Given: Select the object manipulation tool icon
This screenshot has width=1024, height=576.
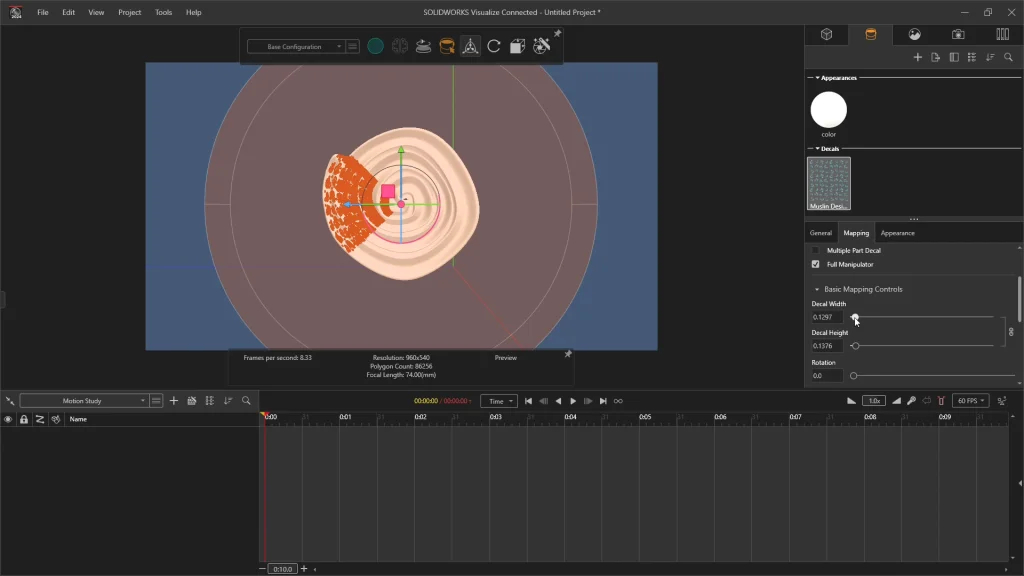Looking at the screenshot, I should [470, 46].
